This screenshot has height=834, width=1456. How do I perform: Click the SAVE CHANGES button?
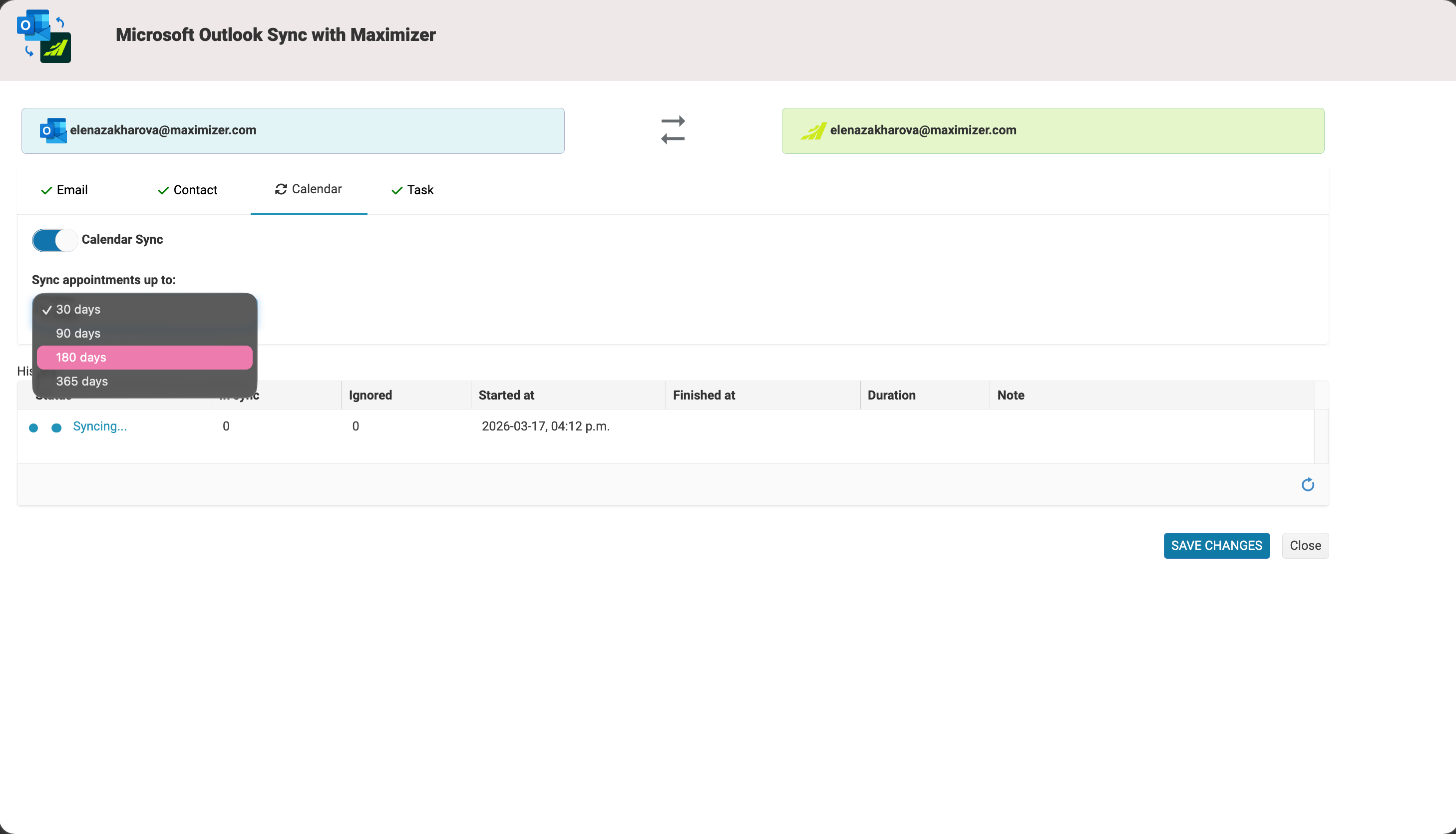click(x=1217, y=546)
